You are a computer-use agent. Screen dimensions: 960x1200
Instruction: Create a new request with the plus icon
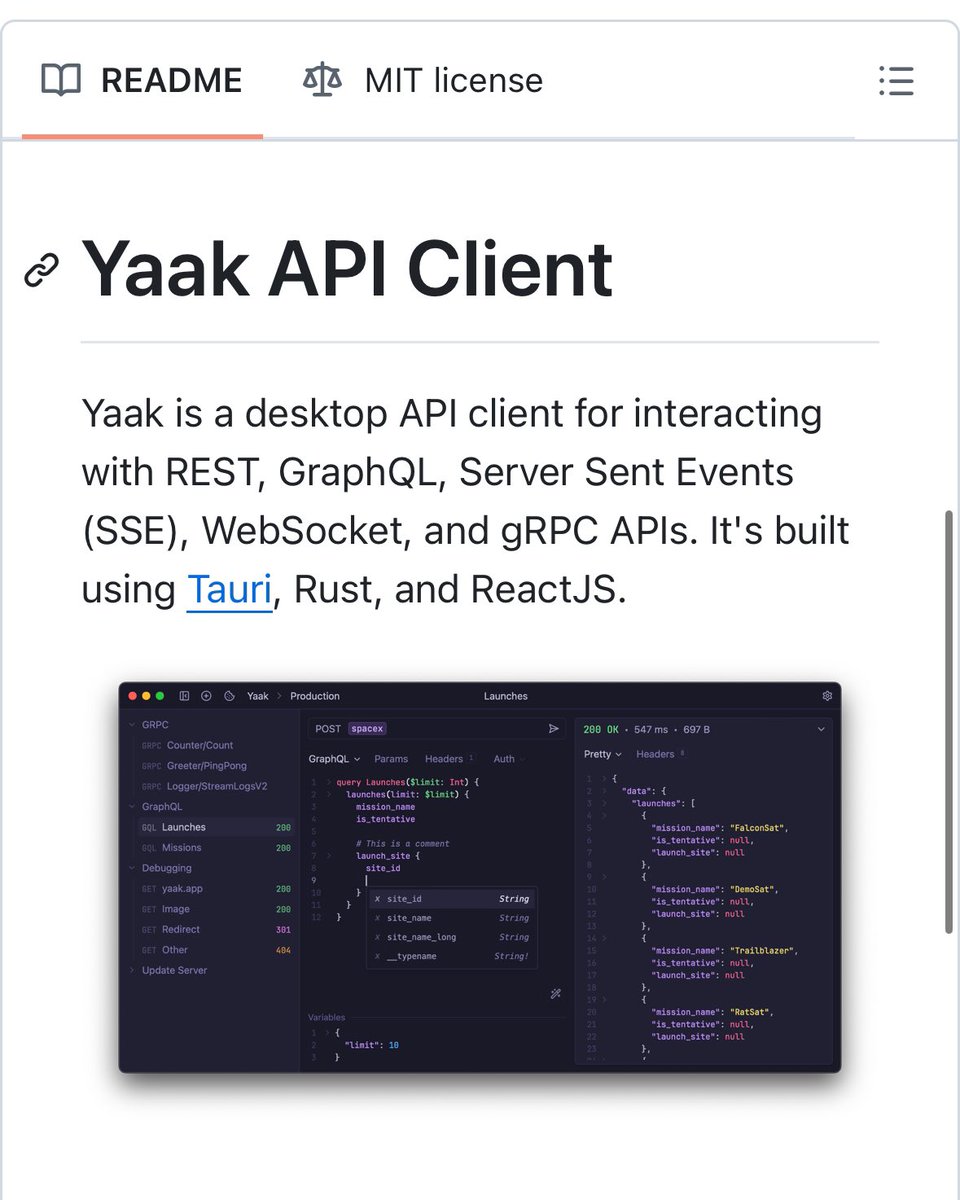click(x=206, y=695)
